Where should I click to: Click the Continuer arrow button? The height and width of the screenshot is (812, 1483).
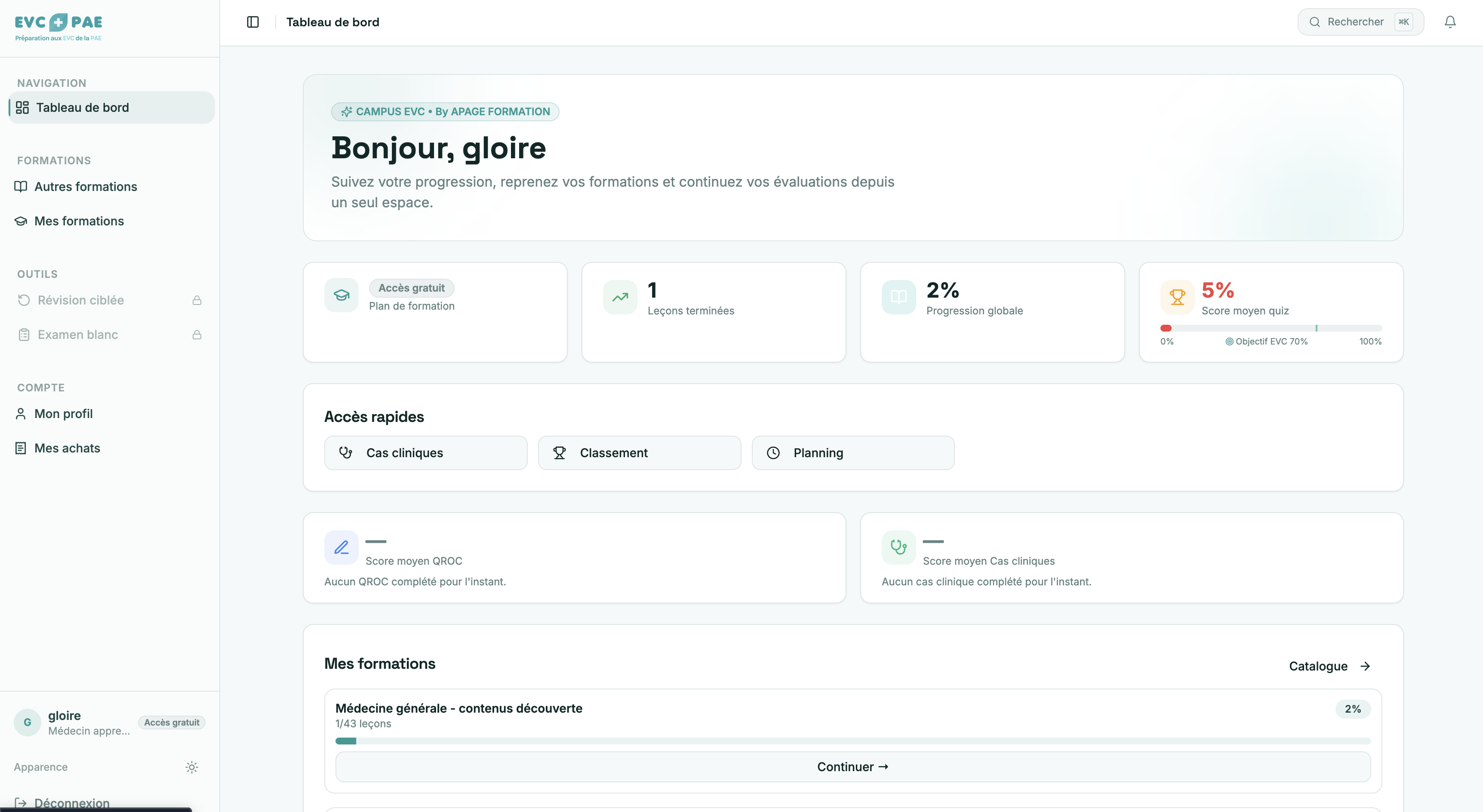click(x=852, y=766)
